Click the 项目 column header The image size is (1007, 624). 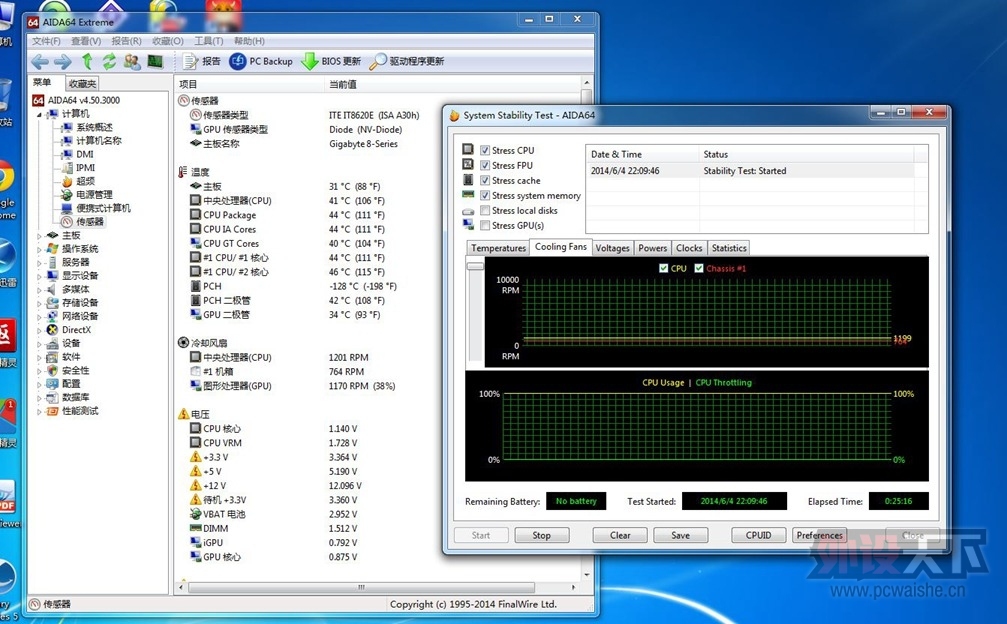pos(249,84)
